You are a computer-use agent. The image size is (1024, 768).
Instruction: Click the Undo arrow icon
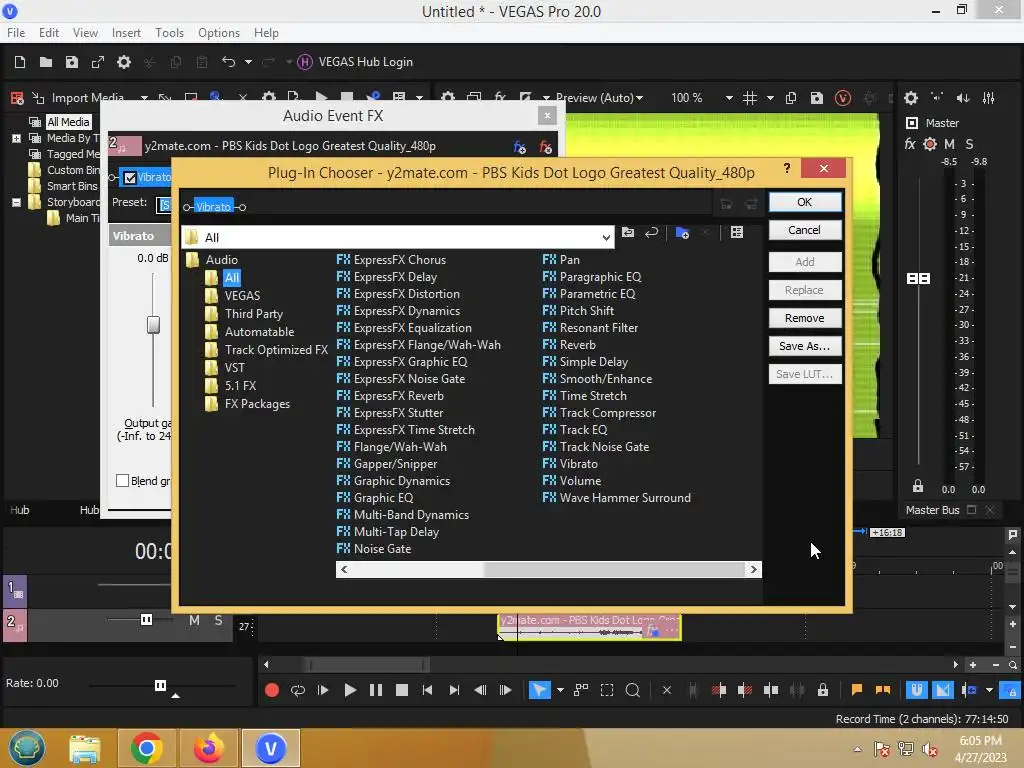click(229, 62)
